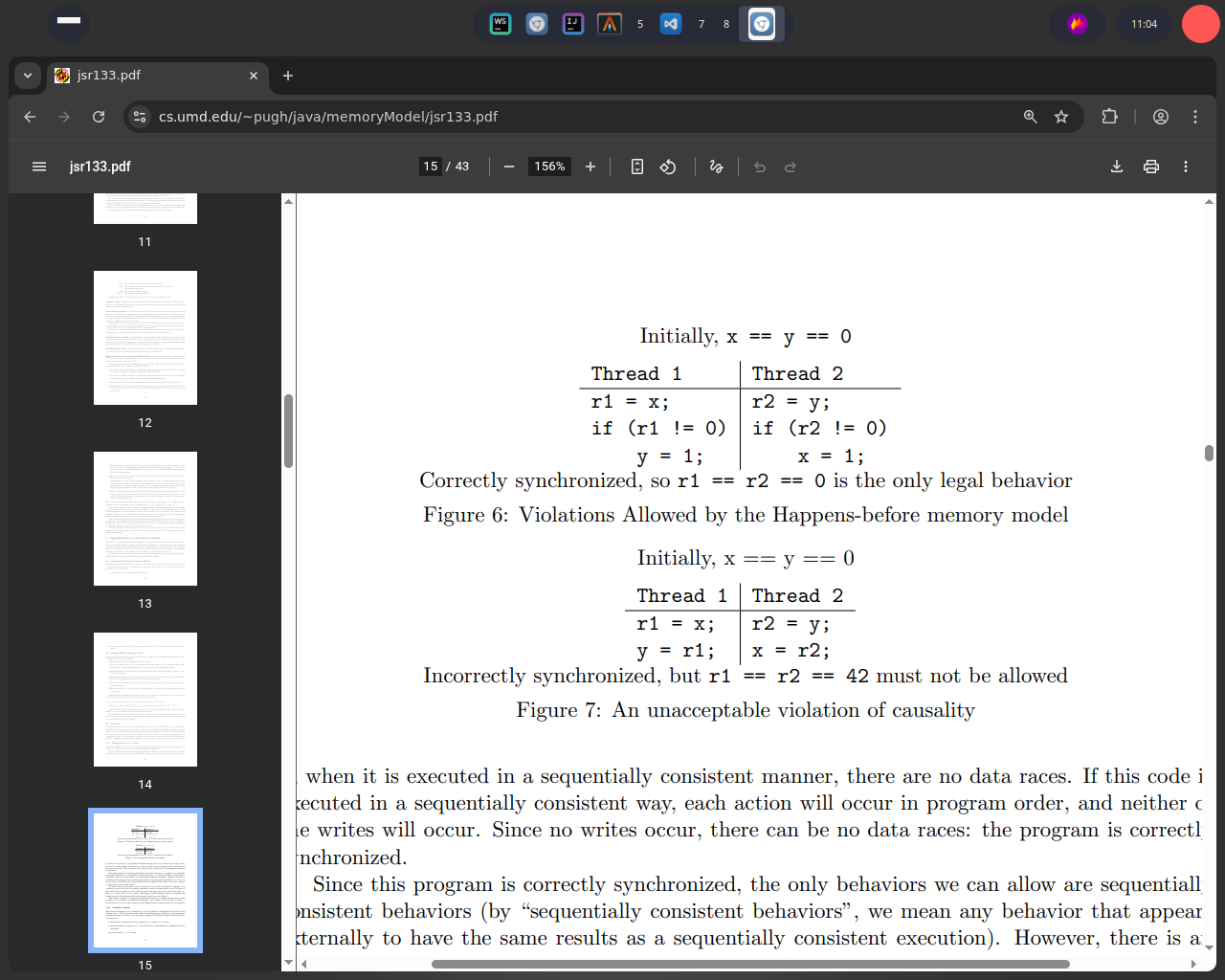Click the address bar URL
The height and width of the screenshot is (980, 1225).
click(328, 117)
